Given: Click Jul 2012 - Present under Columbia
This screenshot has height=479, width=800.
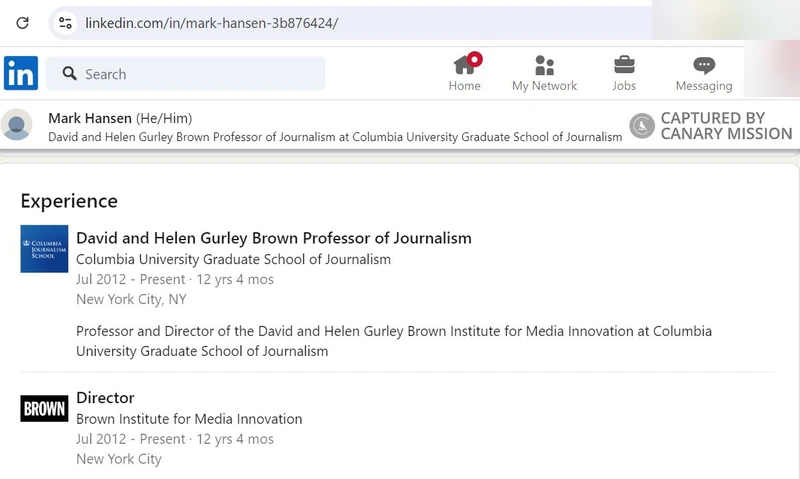Looking at the screenshot, I should (131, 280).
